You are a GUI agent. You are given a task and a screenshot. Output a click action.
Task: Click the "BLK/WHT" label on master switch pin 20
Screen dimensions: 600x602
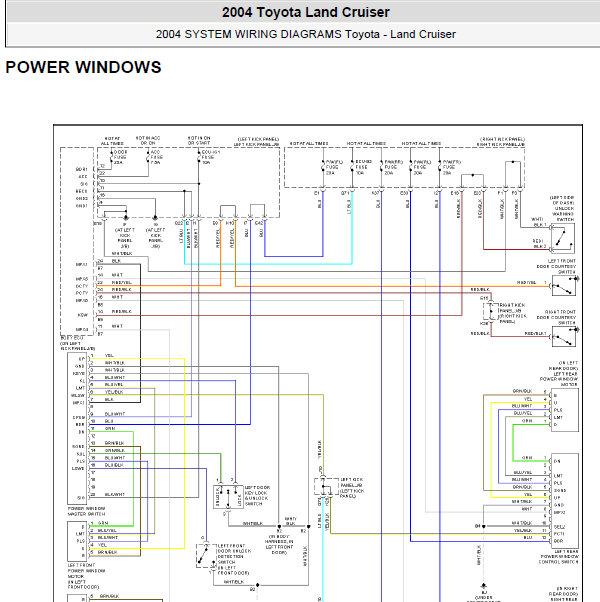click(114, 494)
